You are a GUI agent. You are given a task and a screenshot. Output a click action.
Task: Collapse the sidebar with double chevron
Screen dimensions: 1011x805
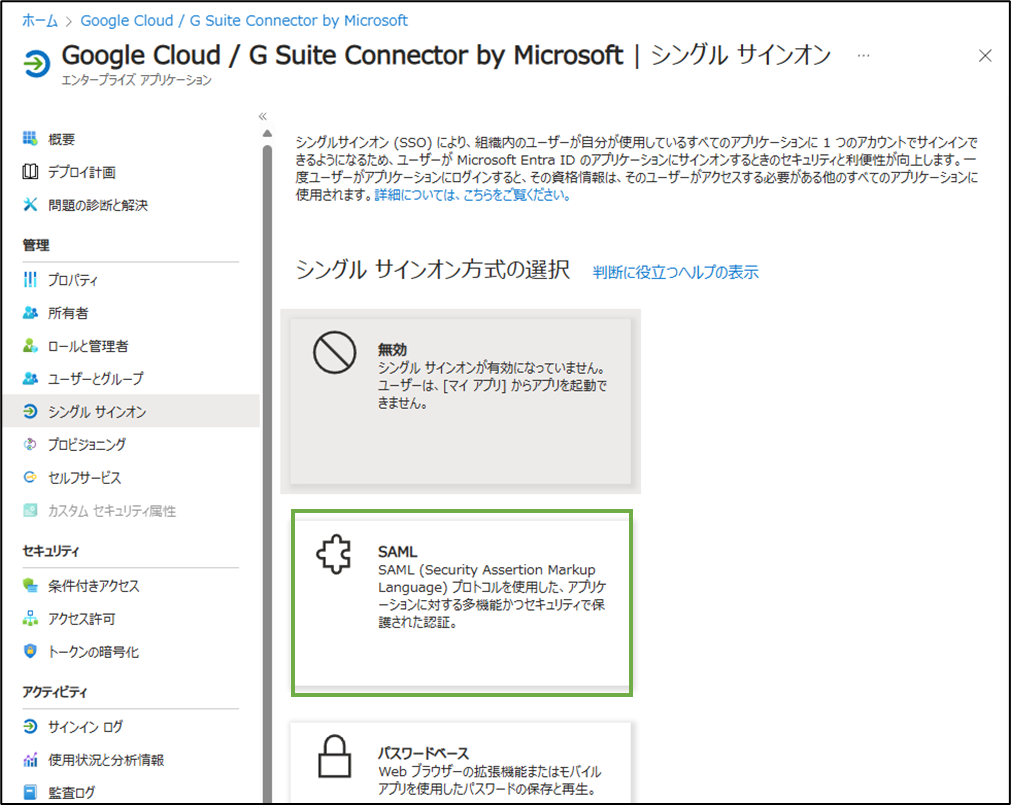pos(262,116)
